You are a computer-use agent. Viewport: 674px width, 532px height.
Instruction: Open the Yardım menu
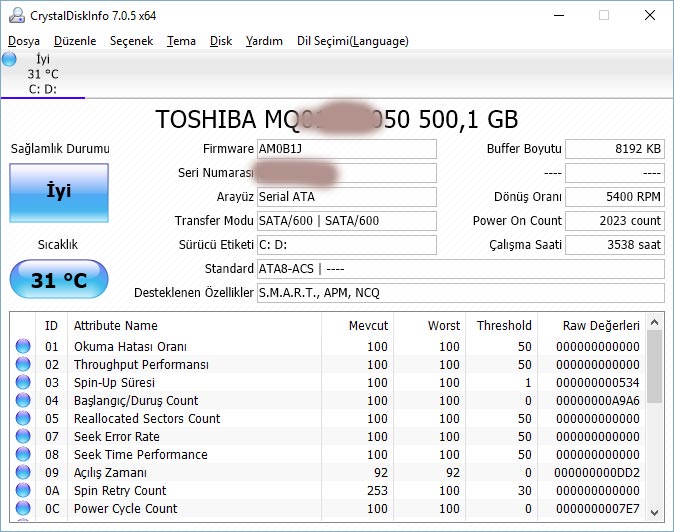(x=264, y=41)
